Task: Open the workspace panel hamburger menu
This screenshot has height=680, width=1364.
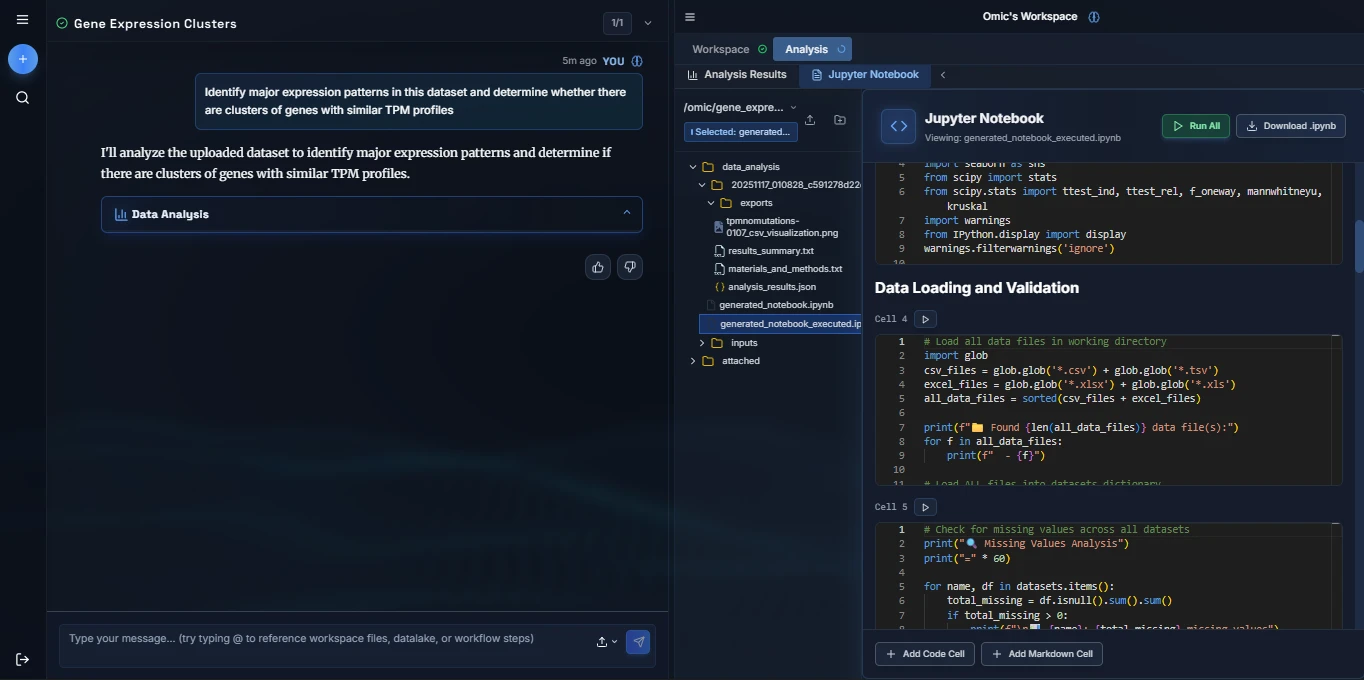Action: (x=690, y=17)
